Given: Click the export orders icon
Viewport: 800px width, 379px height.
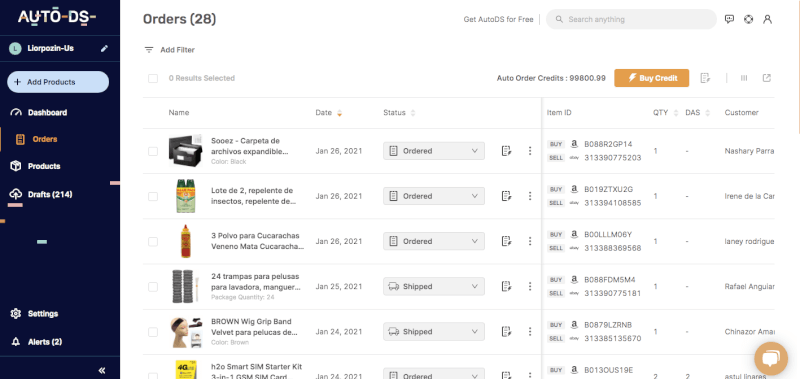Looking at the screenshot, I should 766,78.
